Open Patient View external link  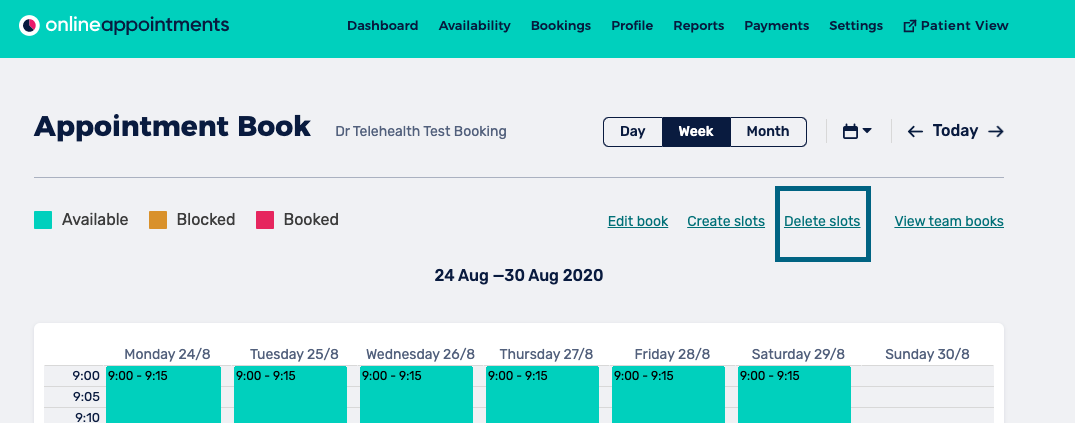[x=955, y=26]
